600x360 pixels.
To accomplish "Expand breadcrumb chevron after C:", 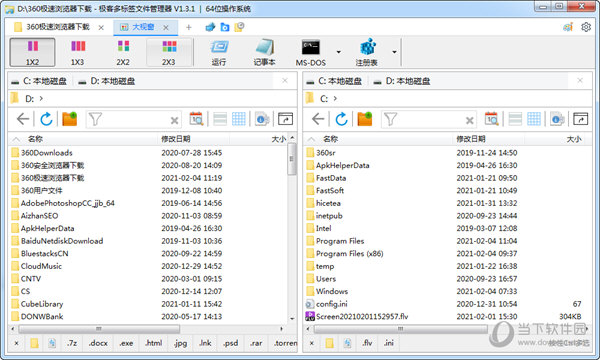I will point(335,99).
